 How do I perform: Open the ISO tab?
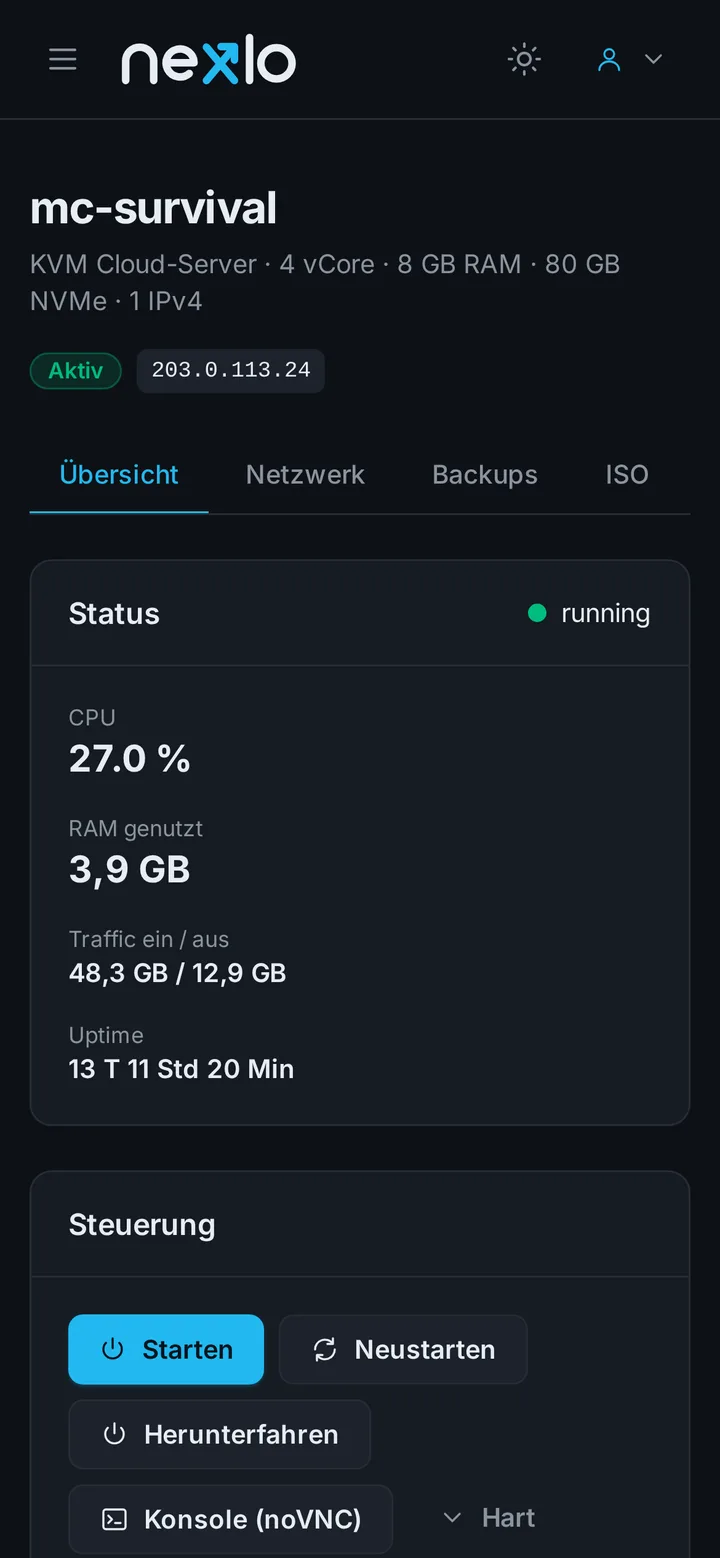(x=627, y=474)
